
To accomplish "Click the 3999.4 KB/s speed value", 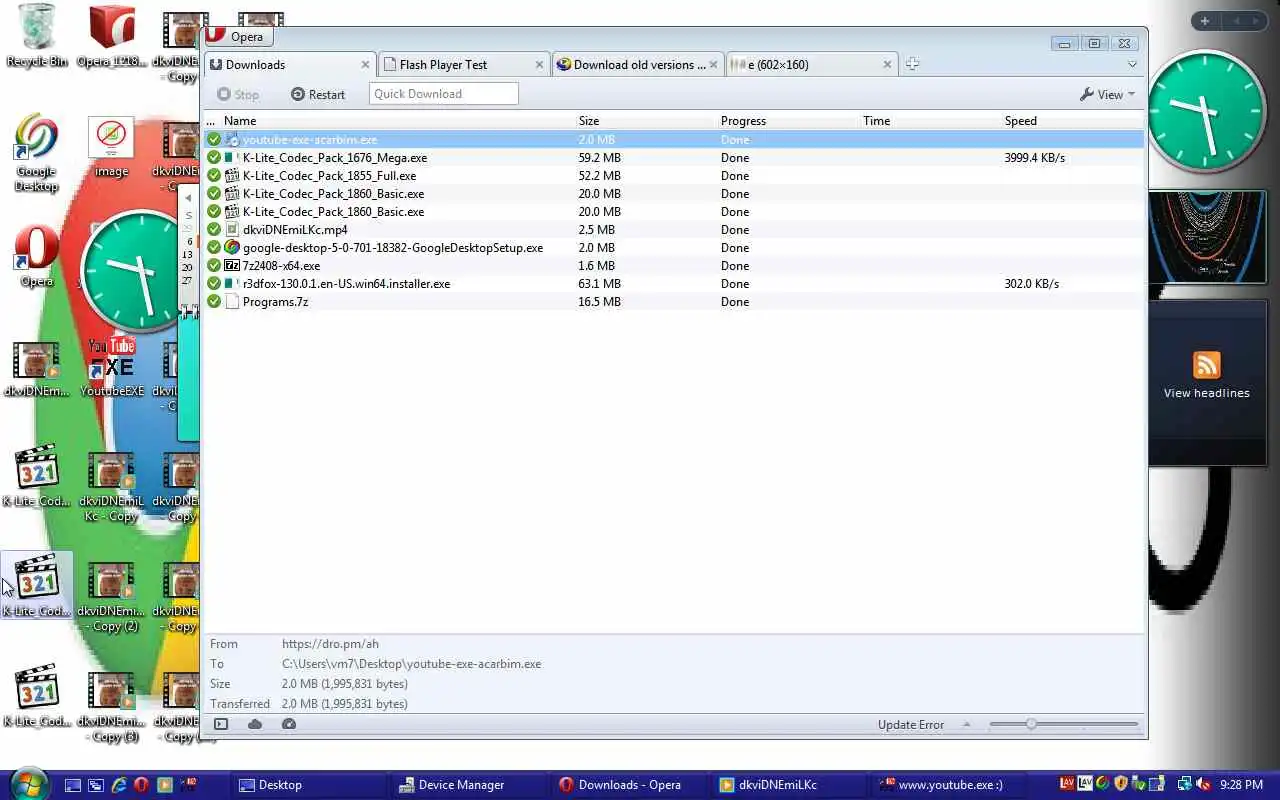I will pos(1035,158).
